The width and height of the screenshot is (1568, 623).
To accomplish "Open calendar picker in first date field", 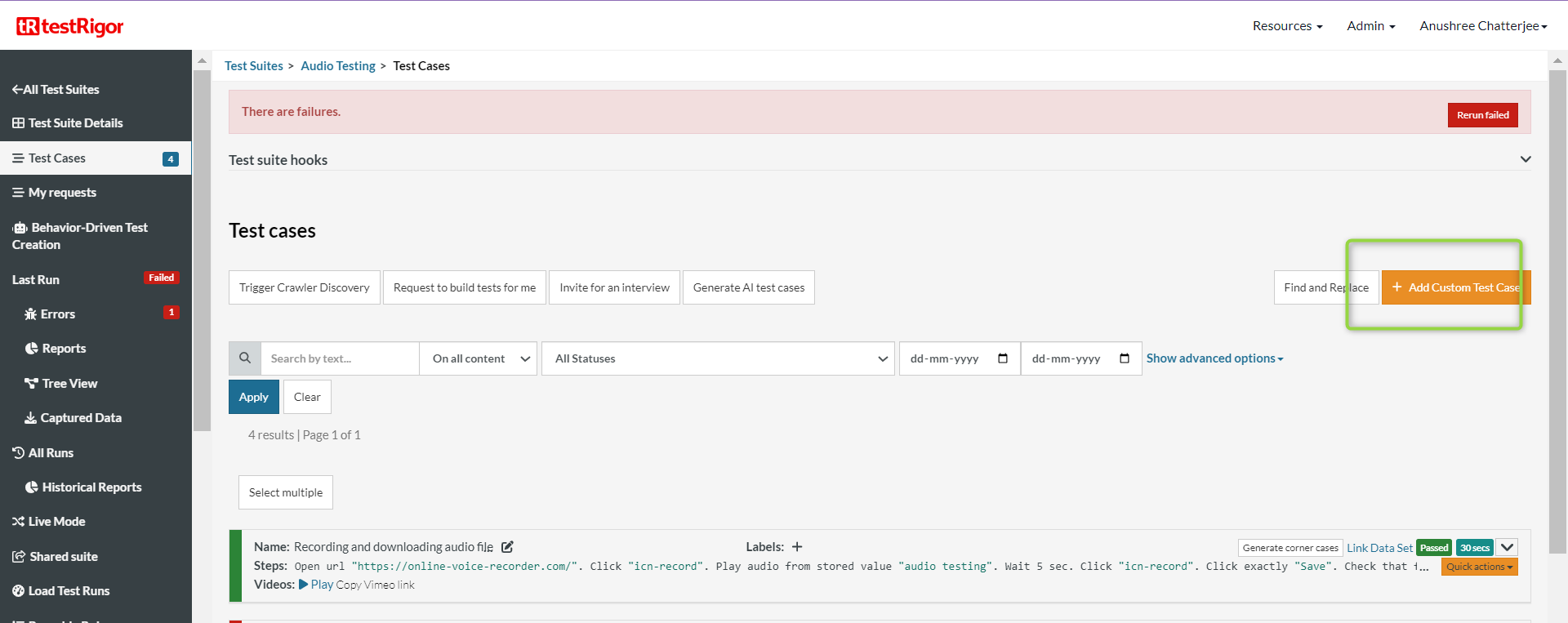I will click(1003, 358).
